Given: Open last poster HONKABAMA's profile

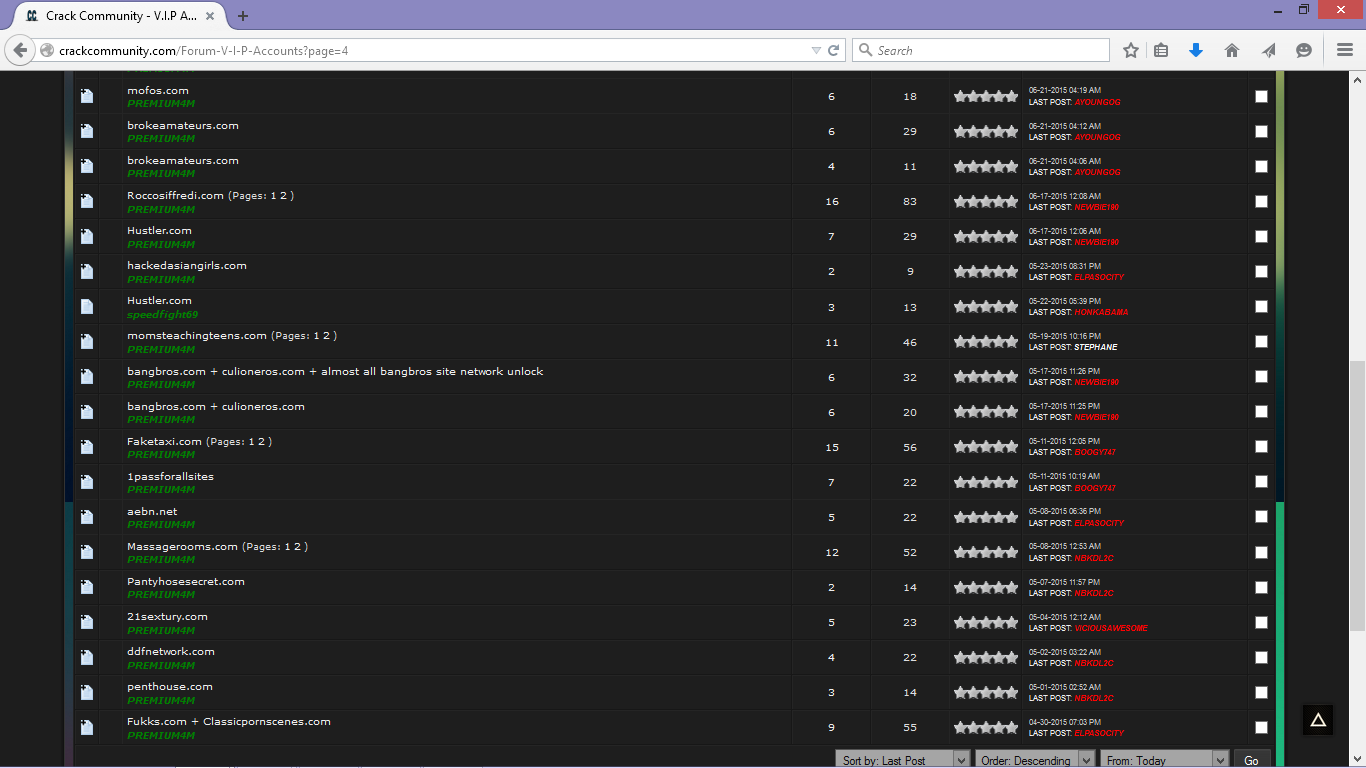Looking at the screenshot, I should [x=1101, y=312].
